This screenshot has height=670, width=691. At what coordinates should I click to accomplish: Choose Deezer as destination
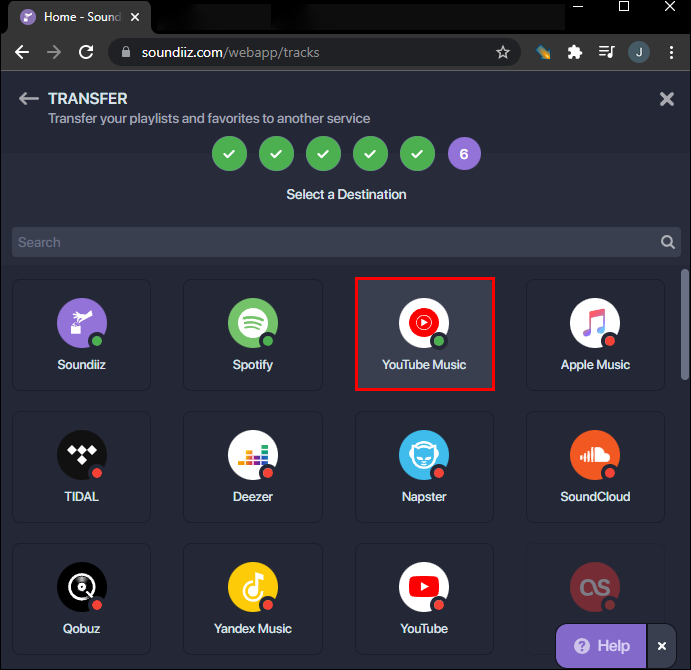pos(253,466)
